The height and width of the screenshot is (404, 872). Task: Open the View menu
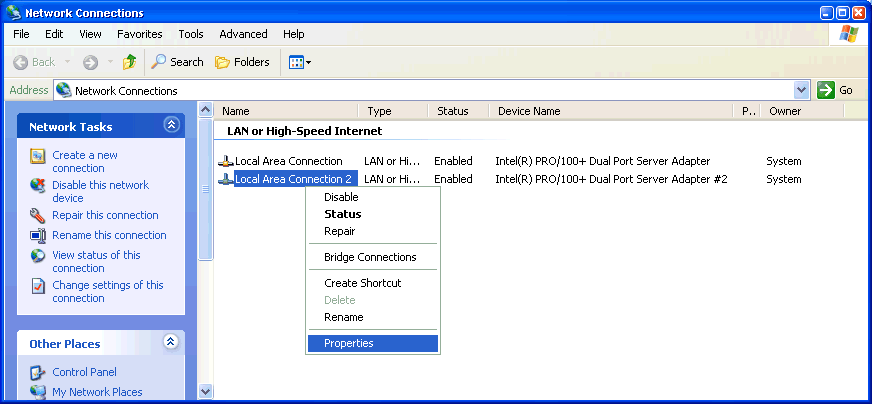coord(90,34)
